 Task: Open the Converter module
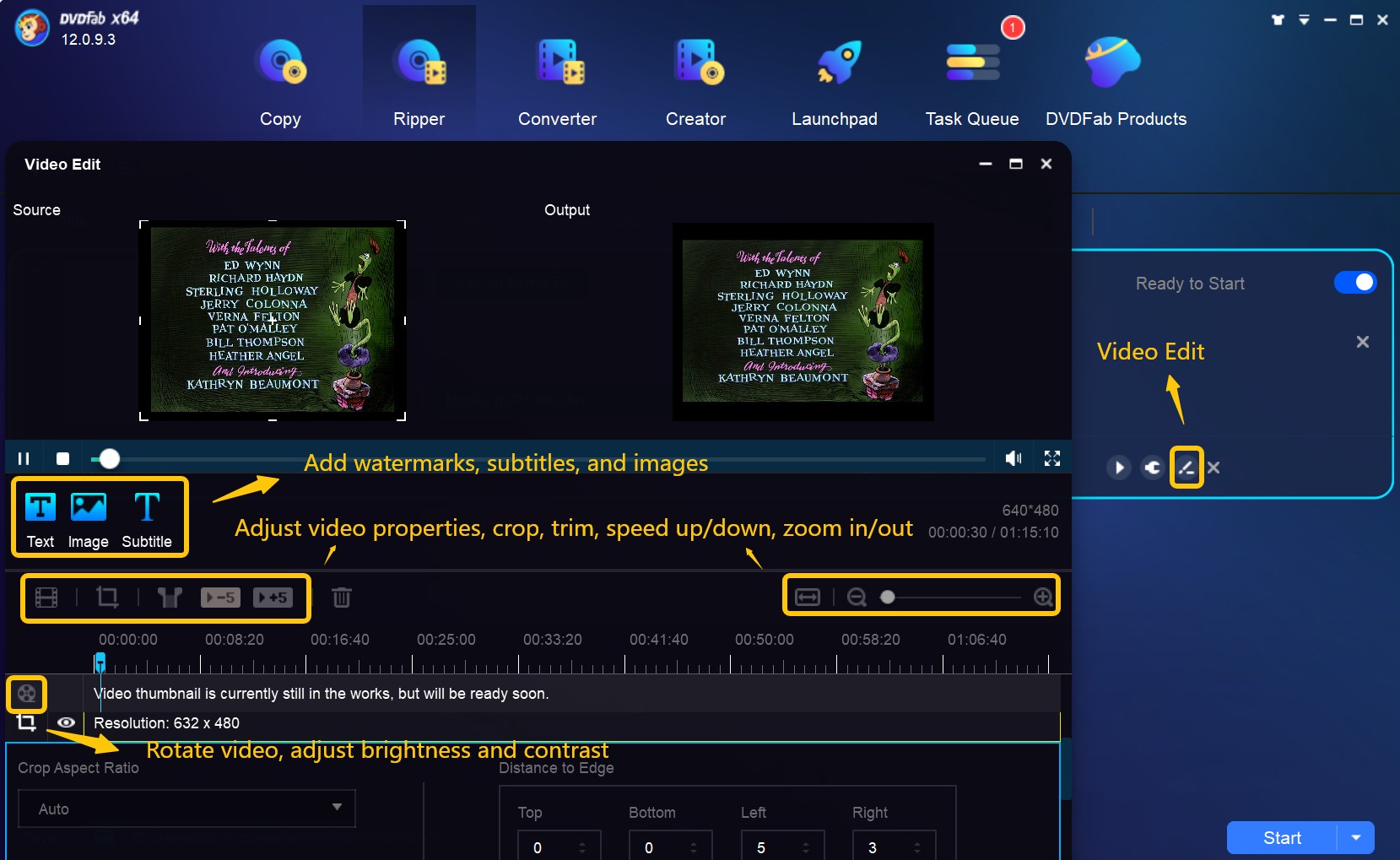click(557, 84)
